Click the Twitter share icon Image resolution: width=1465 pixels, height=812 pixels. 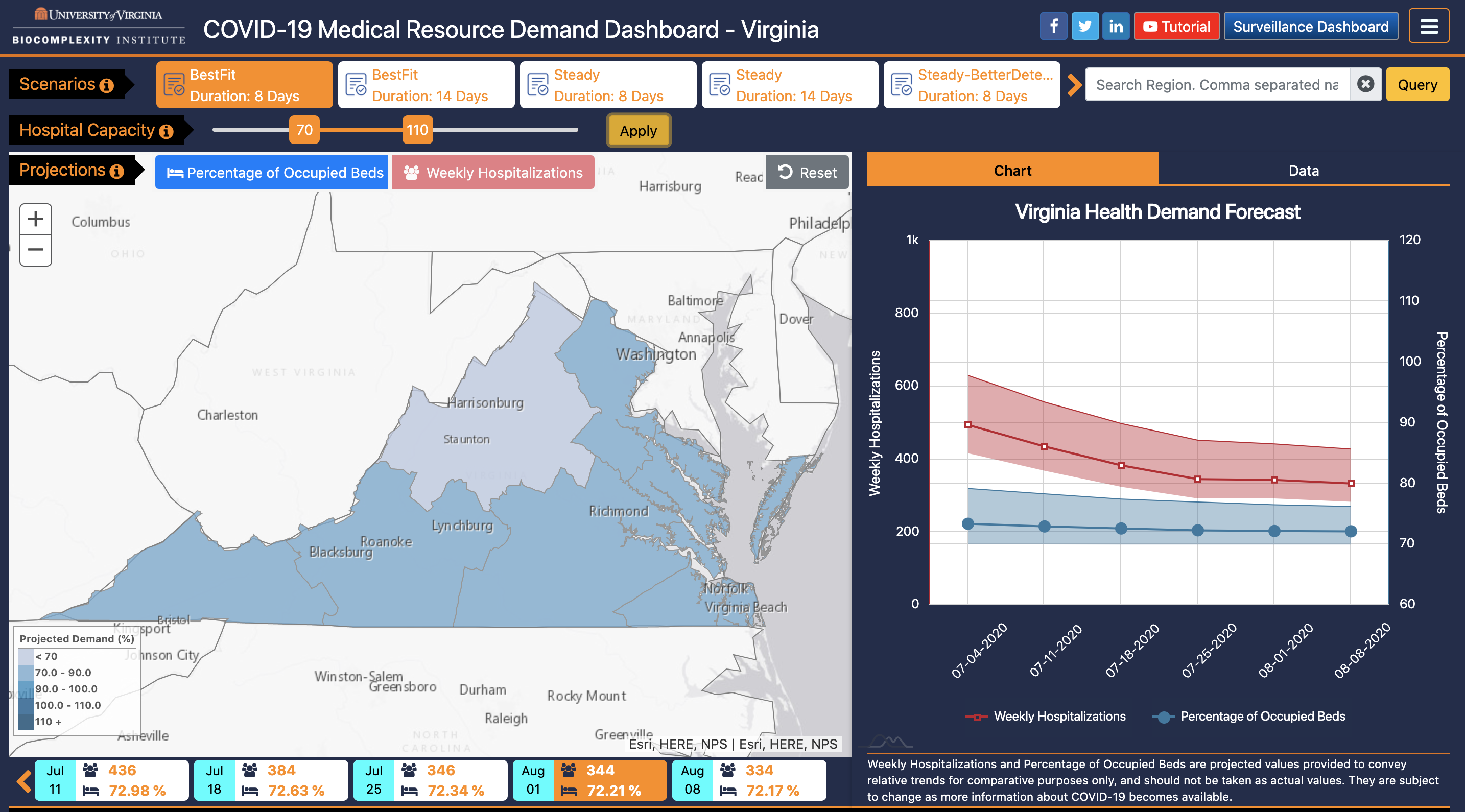[1085, 26]
